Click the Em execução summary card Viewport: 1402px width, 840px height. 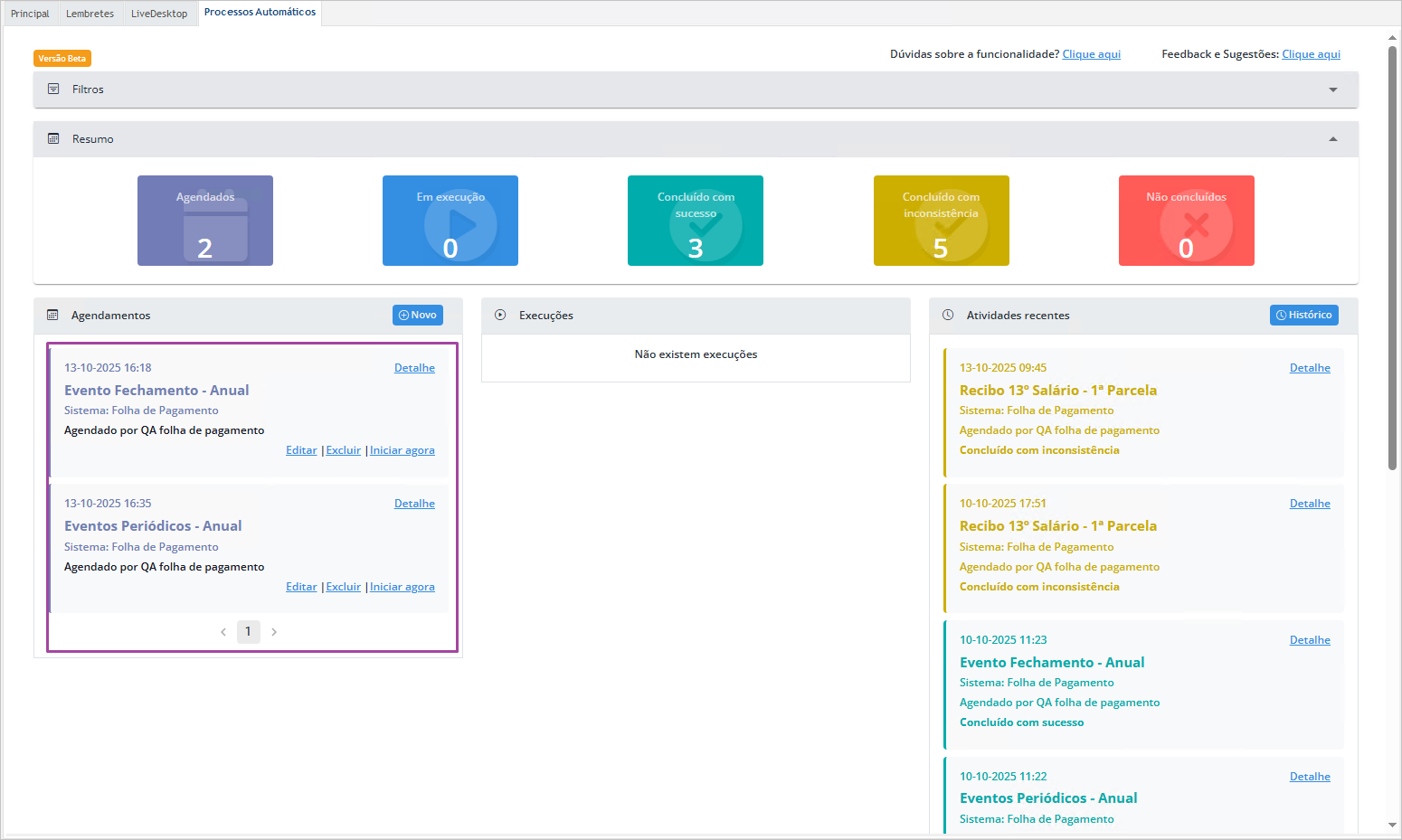(450, 221)
